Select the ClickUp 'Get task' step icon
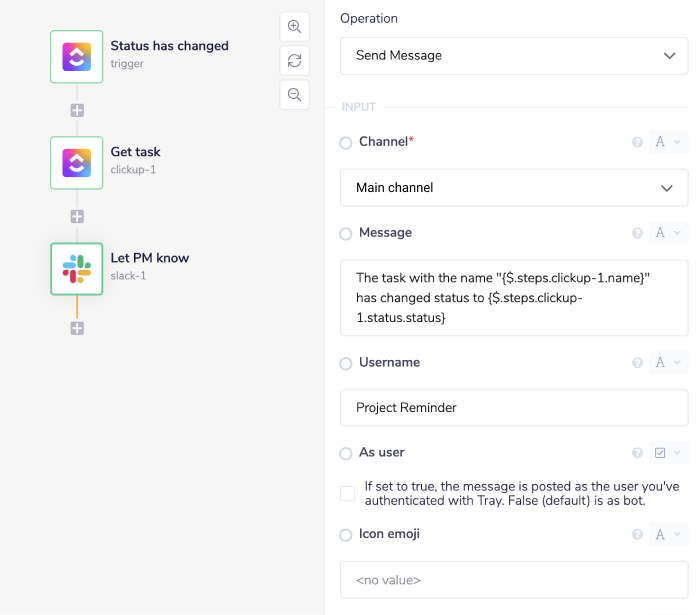This screenshot has width=700, height=615. [77, 162]
